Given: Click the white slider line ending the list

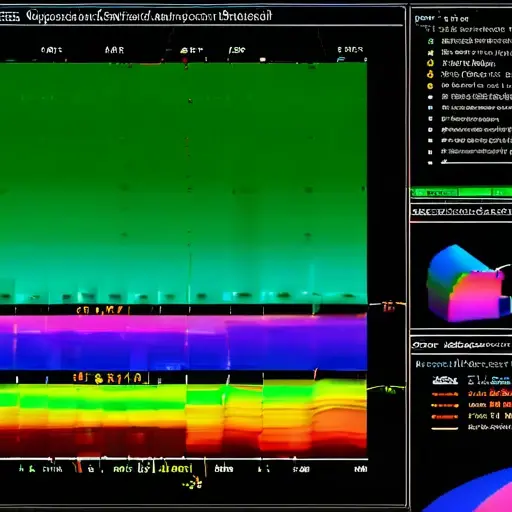Looking at the screenshot, I should coord(476,163).
